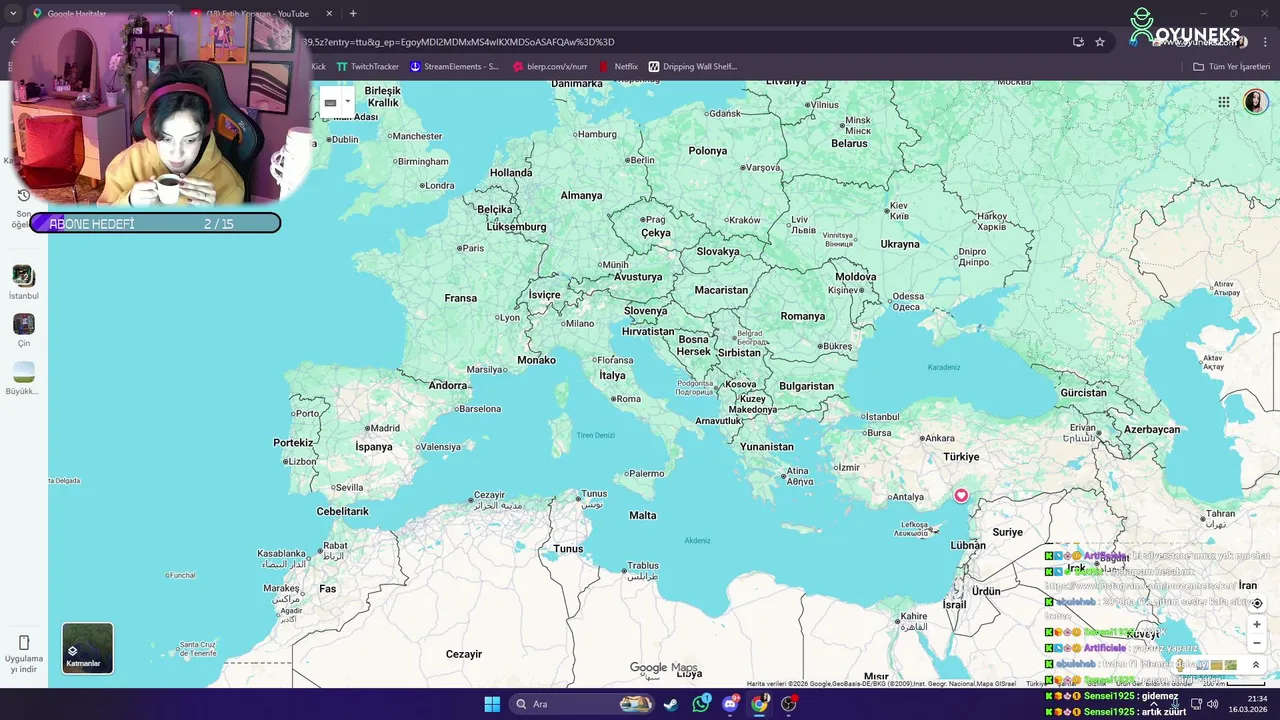This screenshot has height=720, width=1280.
Task: Click the Bükreş city label
Action: 836,346
